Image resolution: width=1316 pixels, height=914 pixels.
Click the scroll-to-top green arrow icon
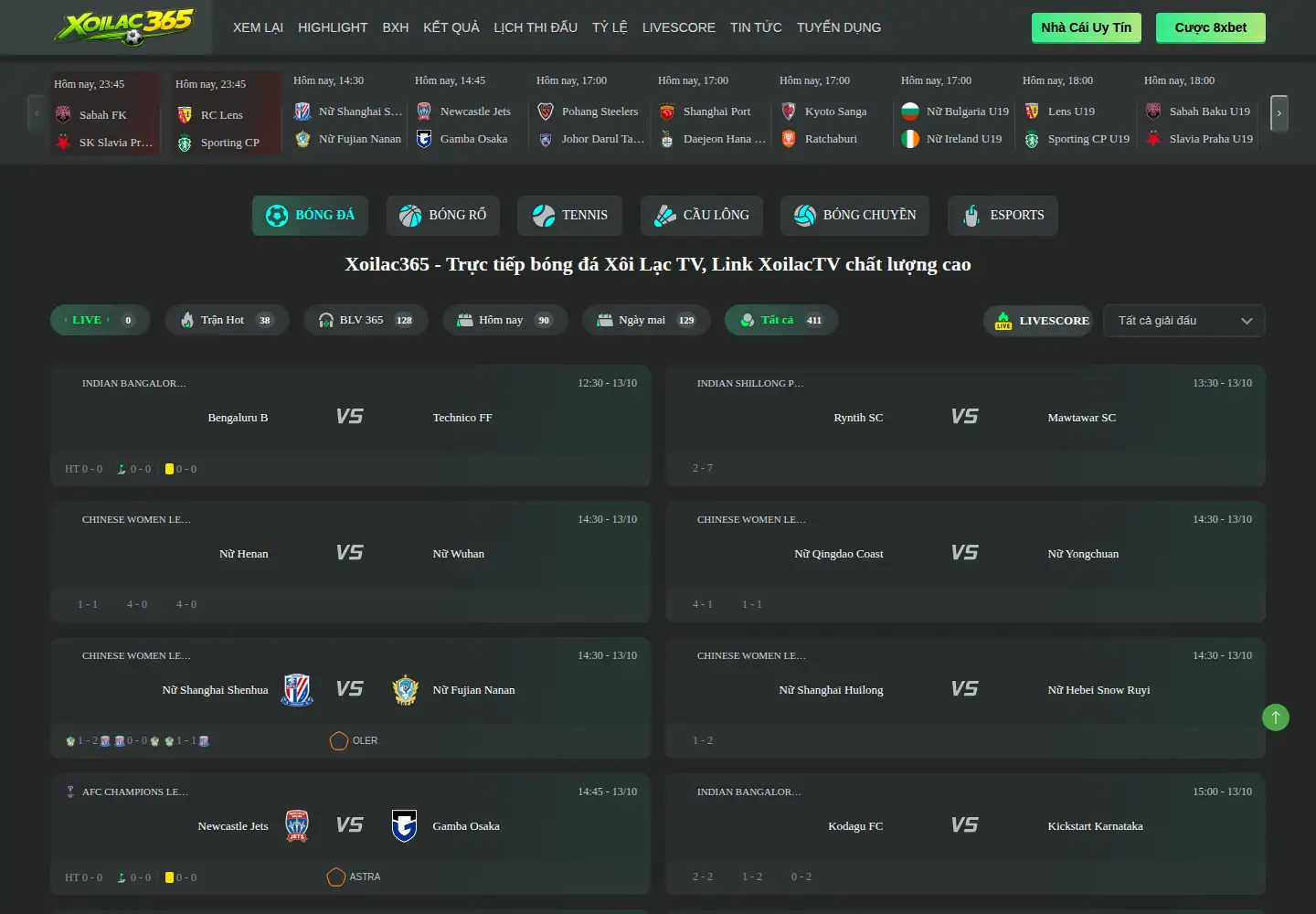click(1276, 717)
